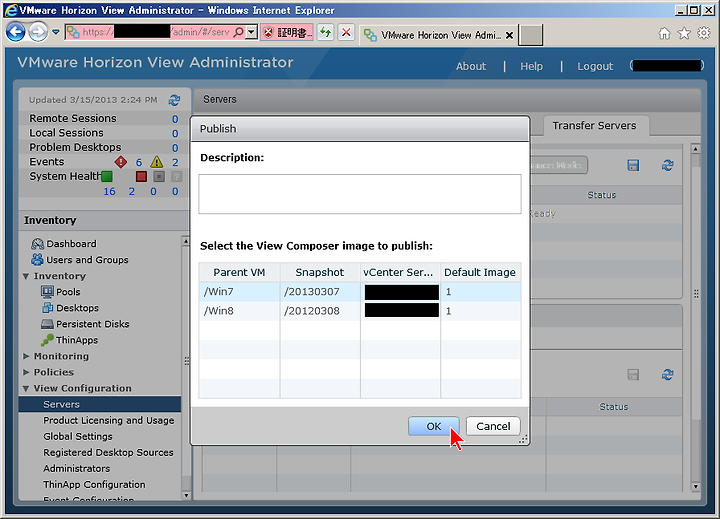Click the Inventory panel scroll-down arrow

point(186,495)
